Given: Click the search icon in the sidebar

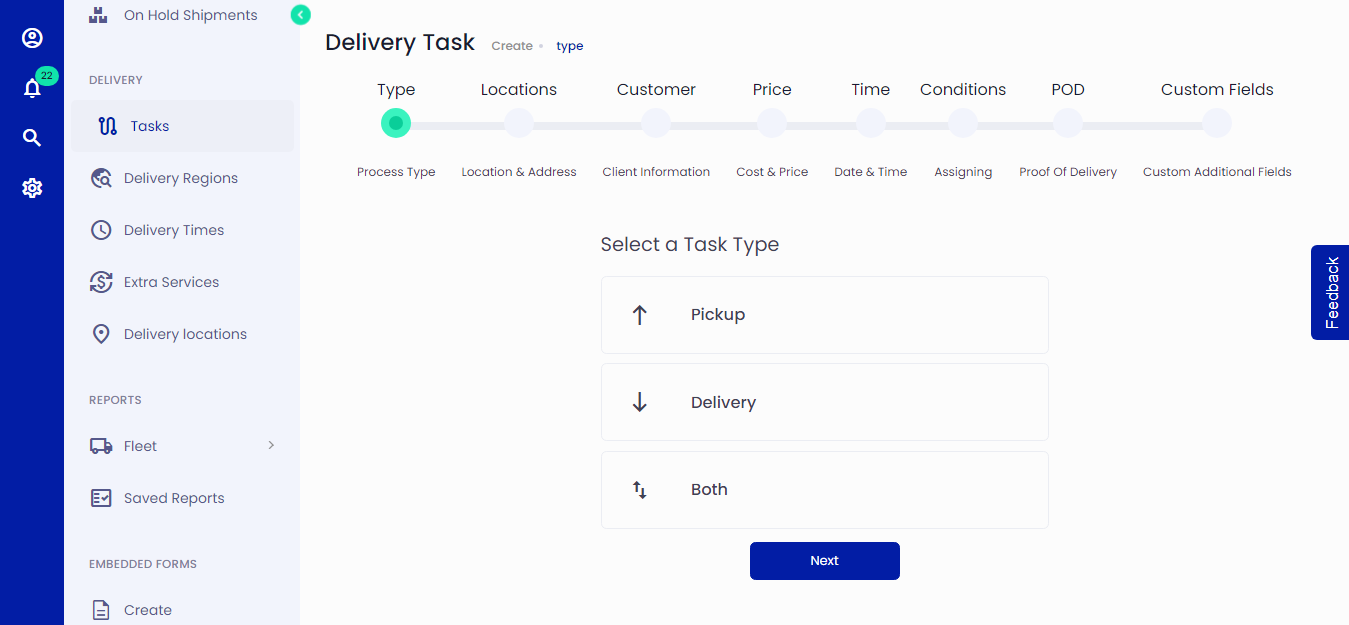Looking at the screenshot, I should click(x=32, y=137).
